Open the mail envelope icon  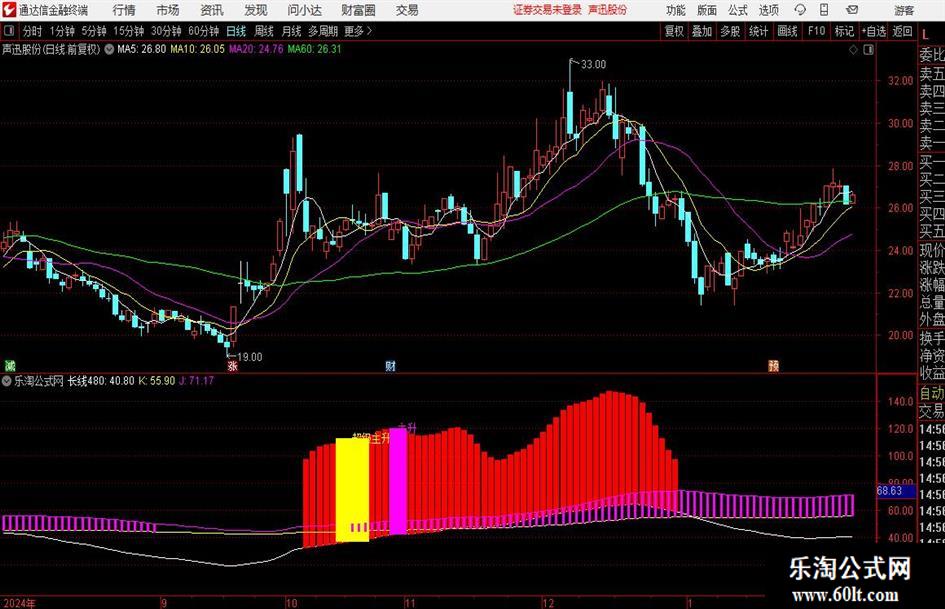coord(852,10)
